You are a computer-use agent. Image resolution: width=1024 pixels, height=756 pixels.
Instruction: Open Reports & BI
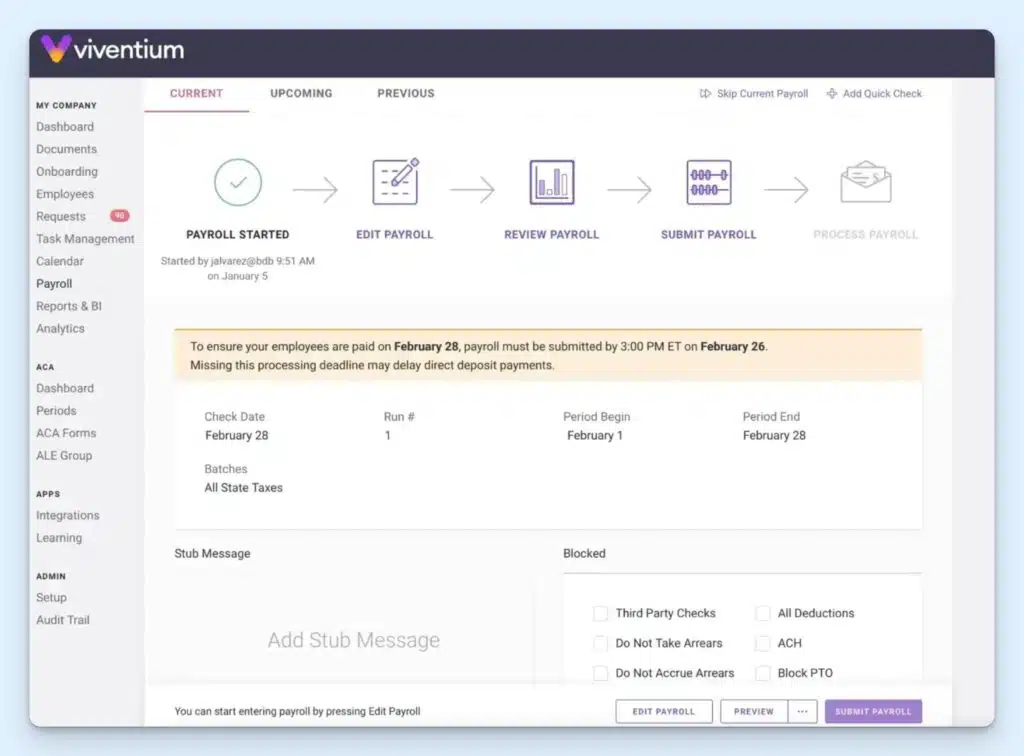(x=69, y=306)
